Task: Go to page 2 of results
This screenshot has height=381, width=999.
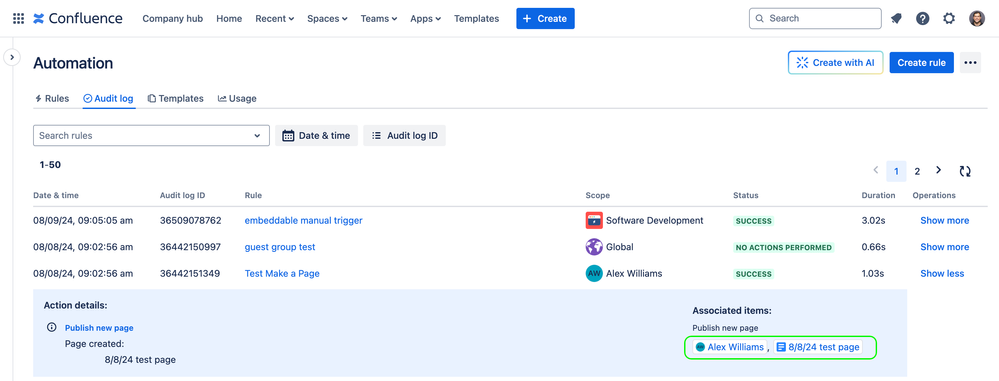Action: 917,171
